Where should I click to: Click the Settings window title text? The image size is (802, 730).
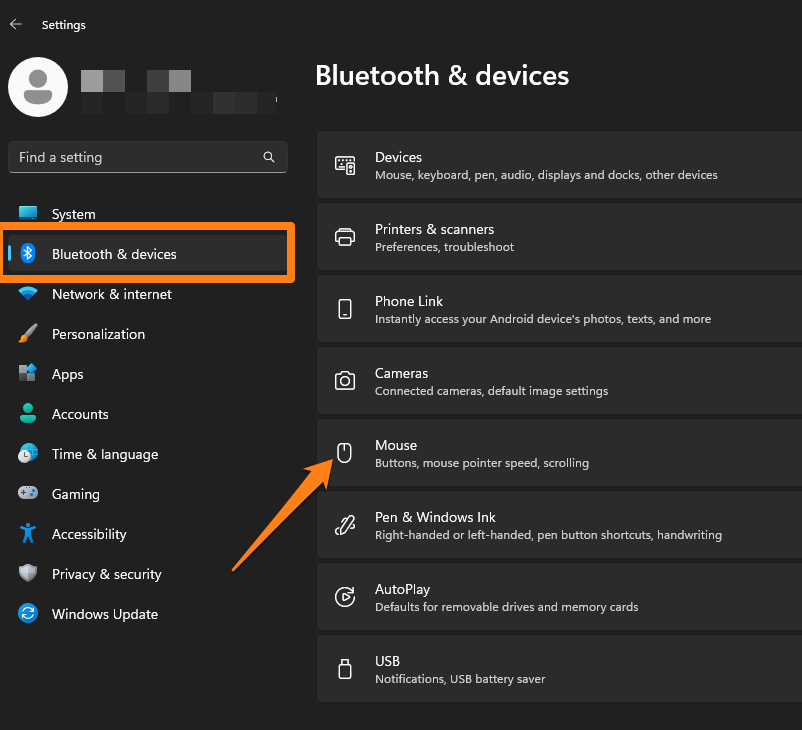(x=63, y=25)
